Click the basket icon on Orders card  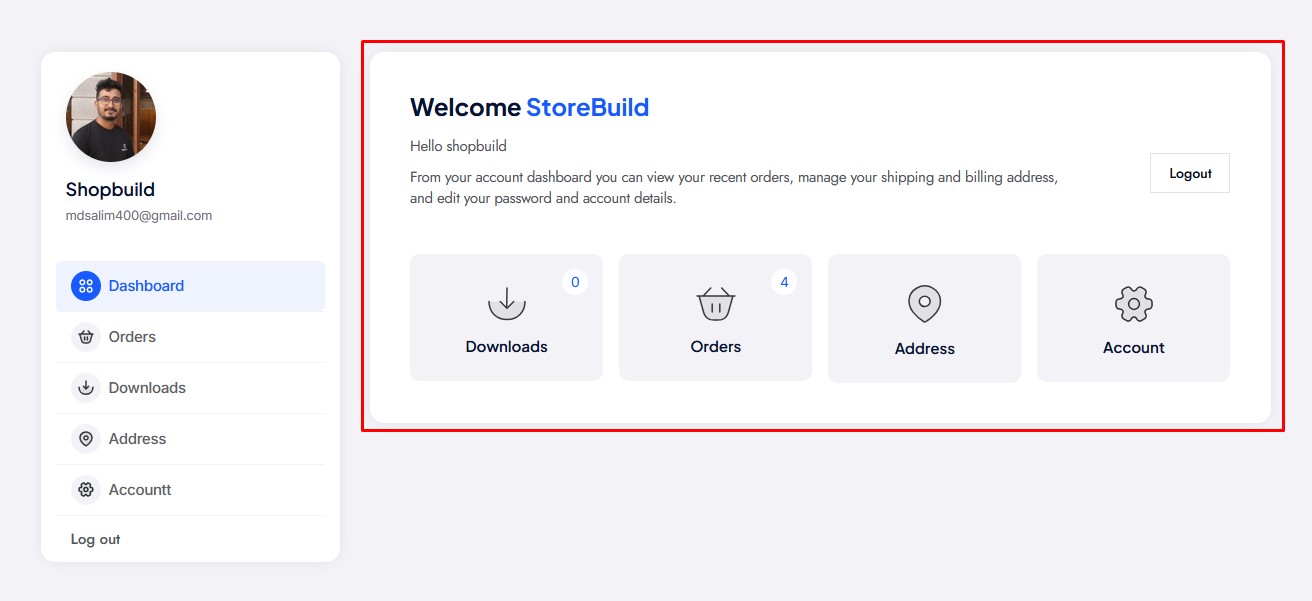[716, 303]
